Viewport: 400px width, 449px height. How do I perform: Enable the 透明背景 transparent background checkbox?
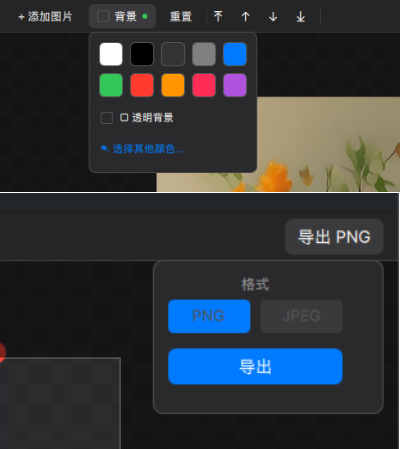pyautogui.click(x=107, y=118)
